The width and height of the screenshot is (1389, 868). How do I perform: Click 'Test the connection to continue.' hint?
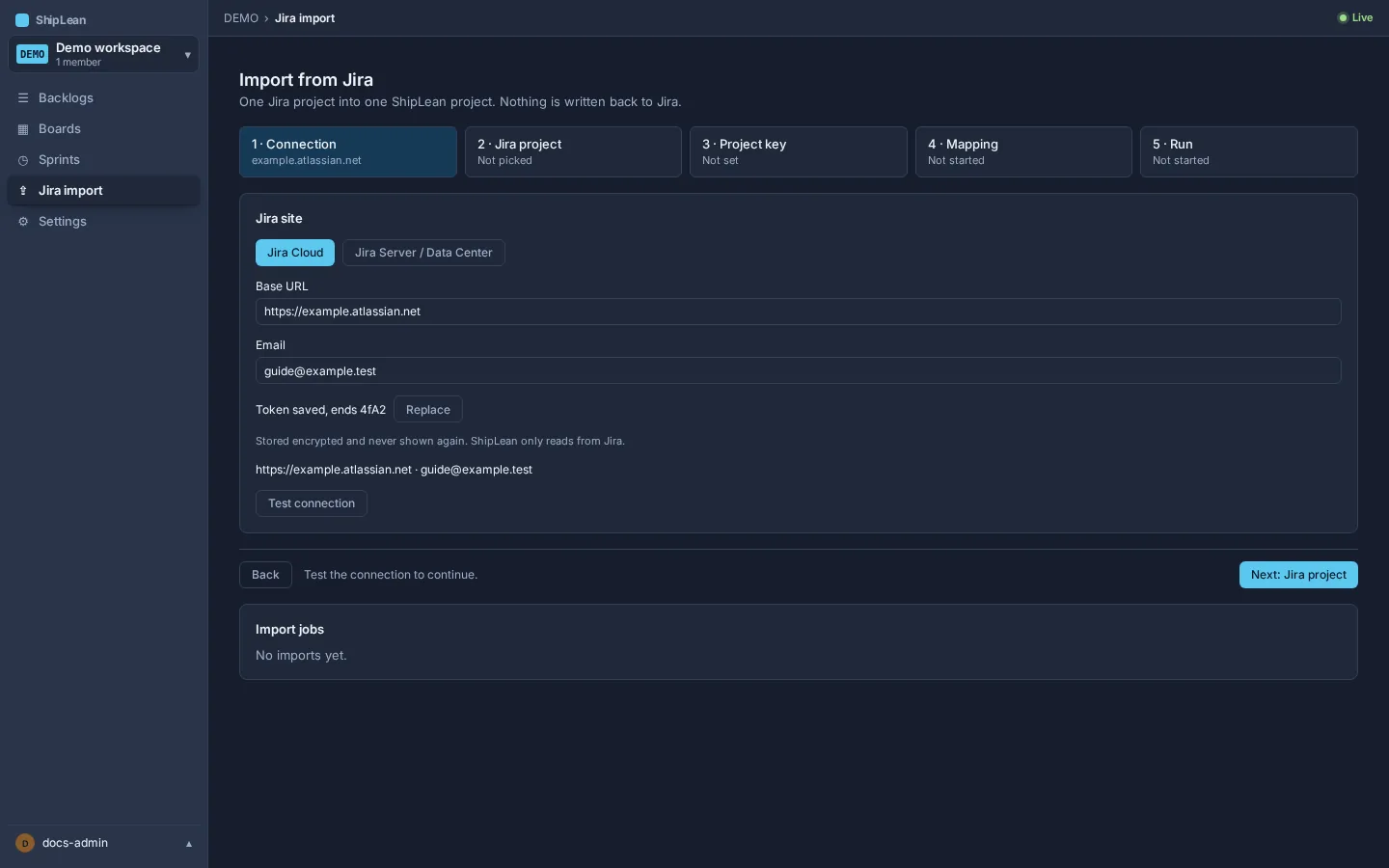tap(391, 575)
